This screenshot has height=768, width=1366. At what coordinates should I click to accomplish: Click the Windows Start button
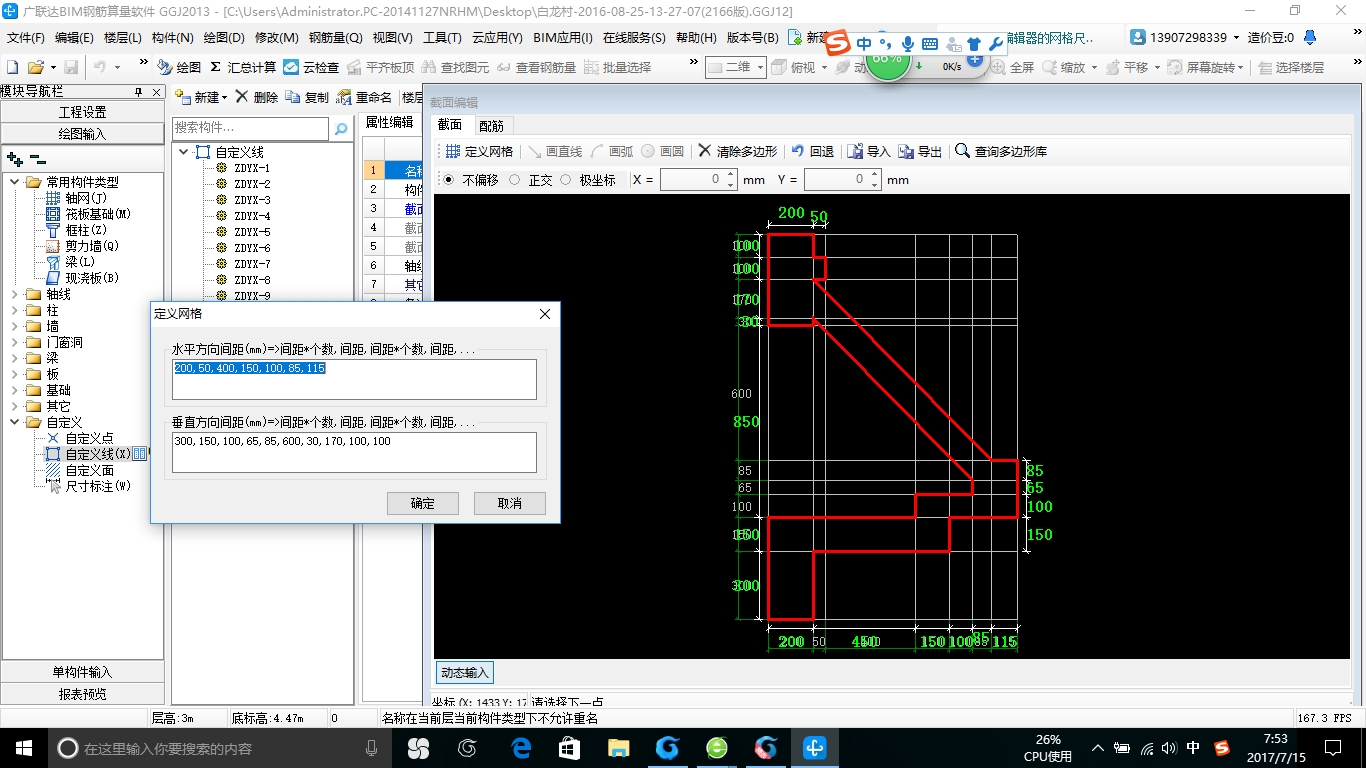coord(22,747)
